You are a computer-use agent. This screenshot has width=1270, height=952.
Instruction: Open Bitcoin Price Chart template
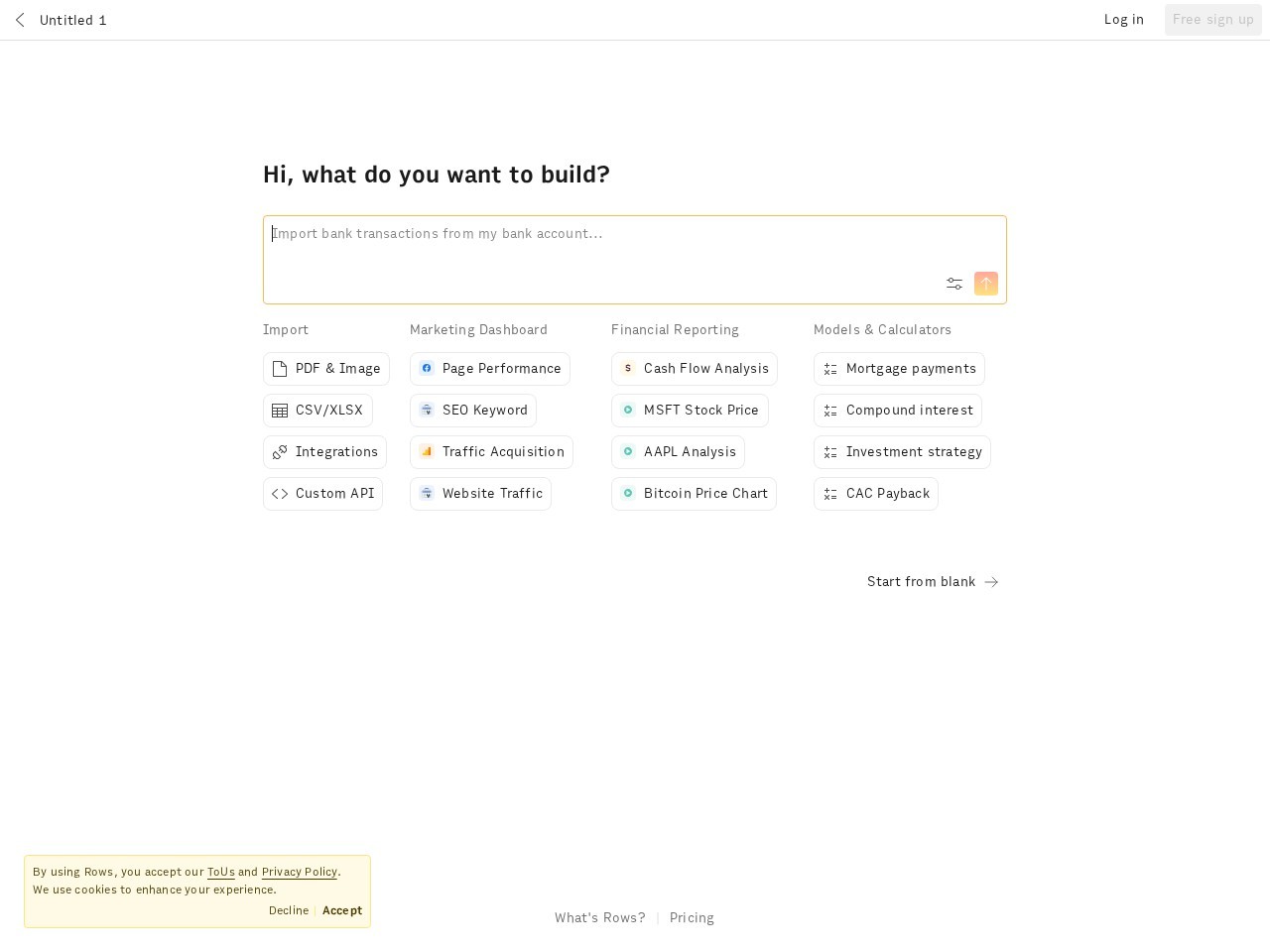pyautogui.click(x=694, y=494)
